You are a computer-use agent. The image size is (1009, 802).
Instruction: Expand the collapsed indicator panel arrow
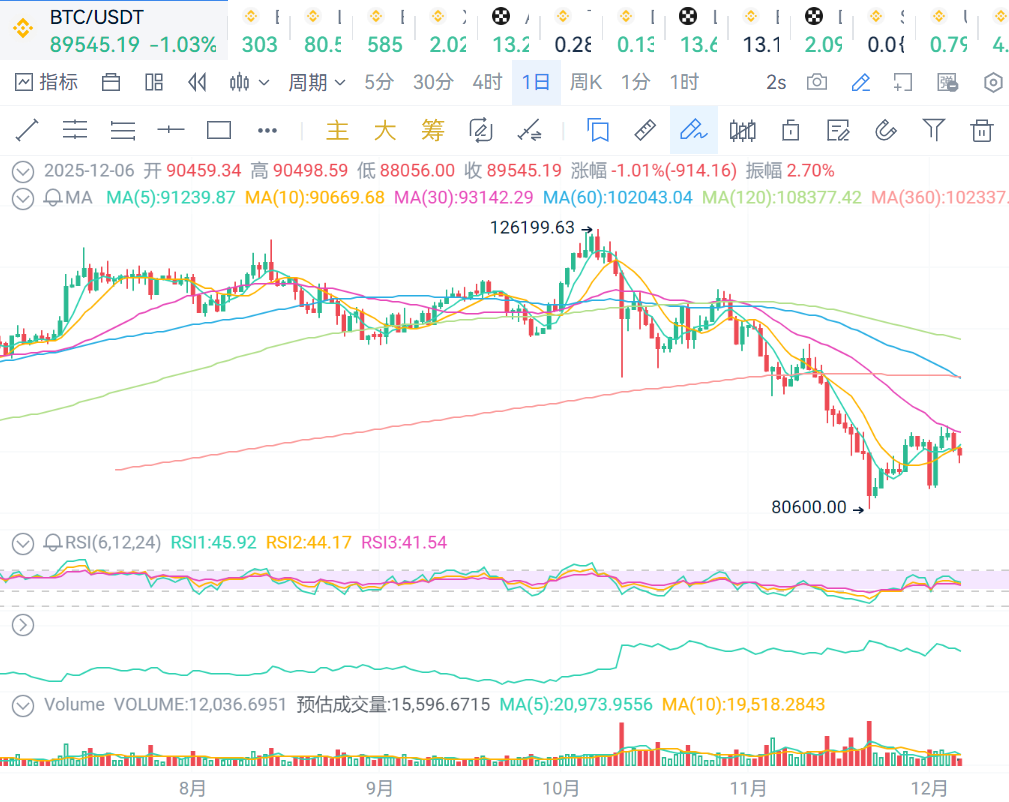[x=22, y=626]
